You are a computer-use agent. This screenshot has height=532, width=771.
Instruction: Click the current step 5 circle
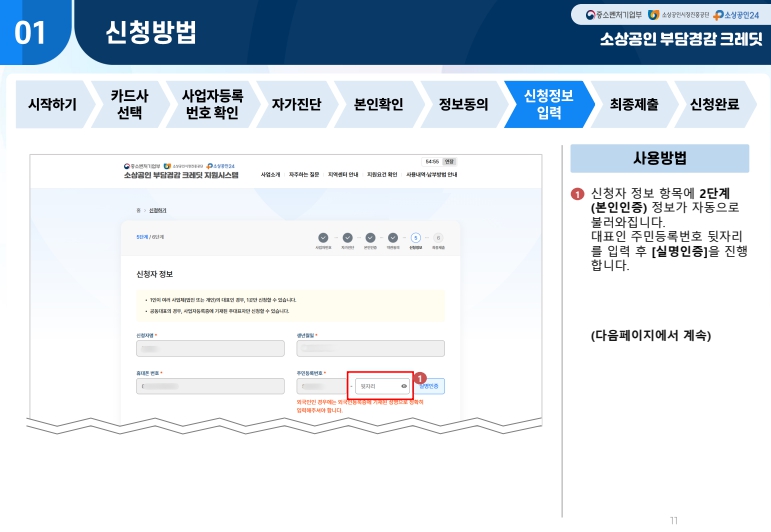pyautogui.click(x=415, y=238)
